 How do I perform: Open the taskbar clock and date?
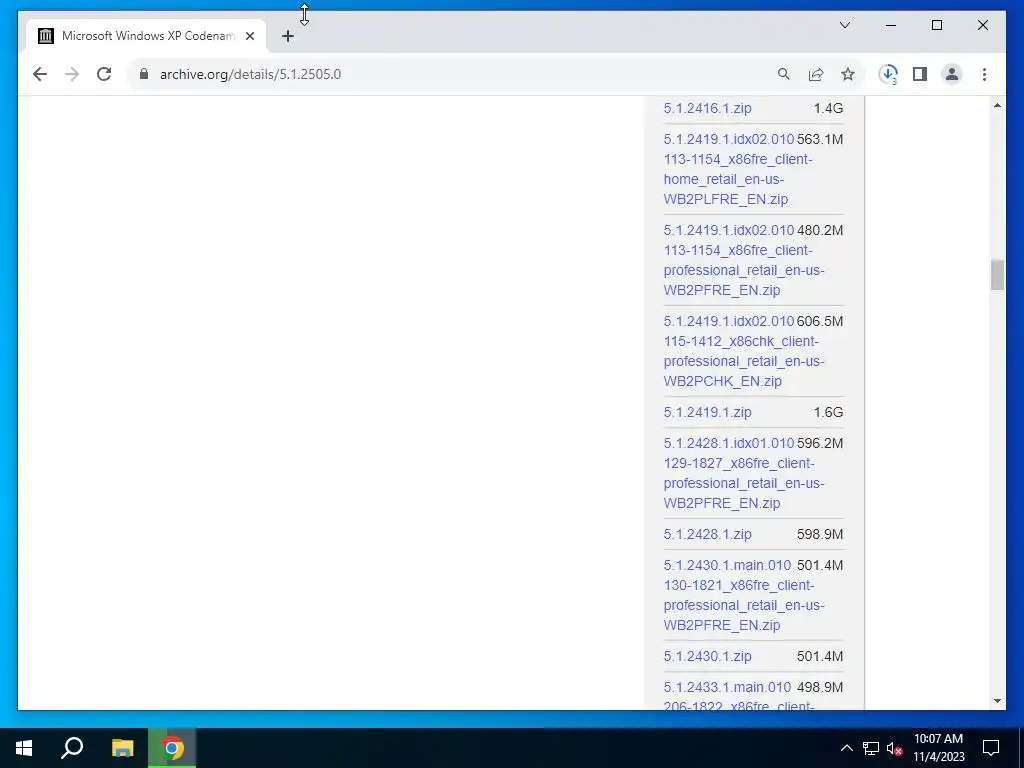938,748
